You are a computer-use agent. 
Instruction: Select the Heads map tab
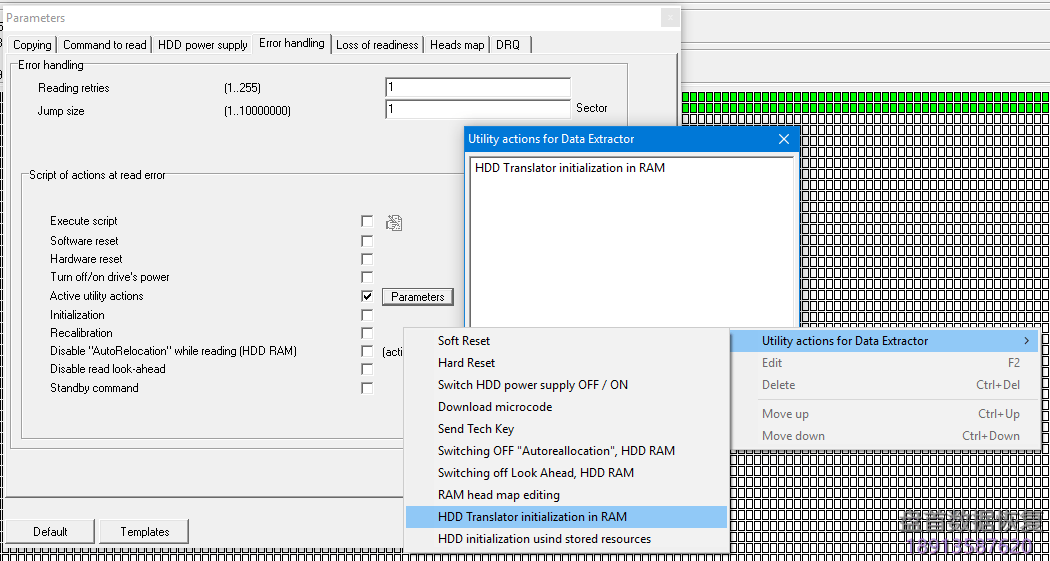click(457, 45)
